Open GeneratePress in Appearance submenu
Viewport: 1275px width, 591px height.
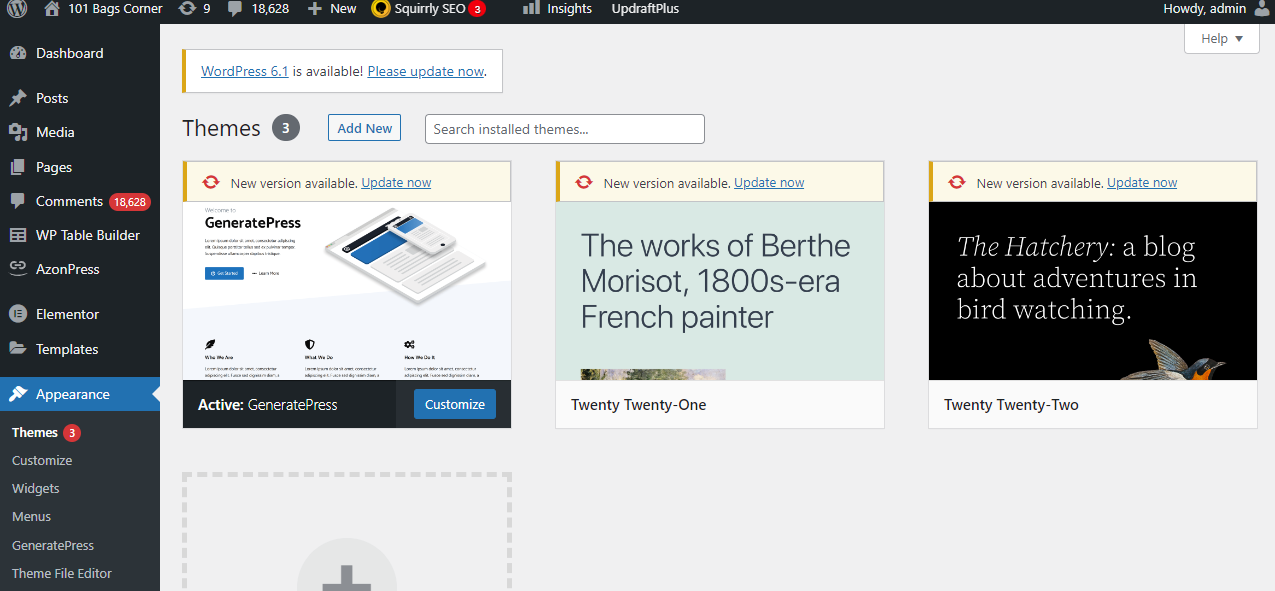click(53, 546)
